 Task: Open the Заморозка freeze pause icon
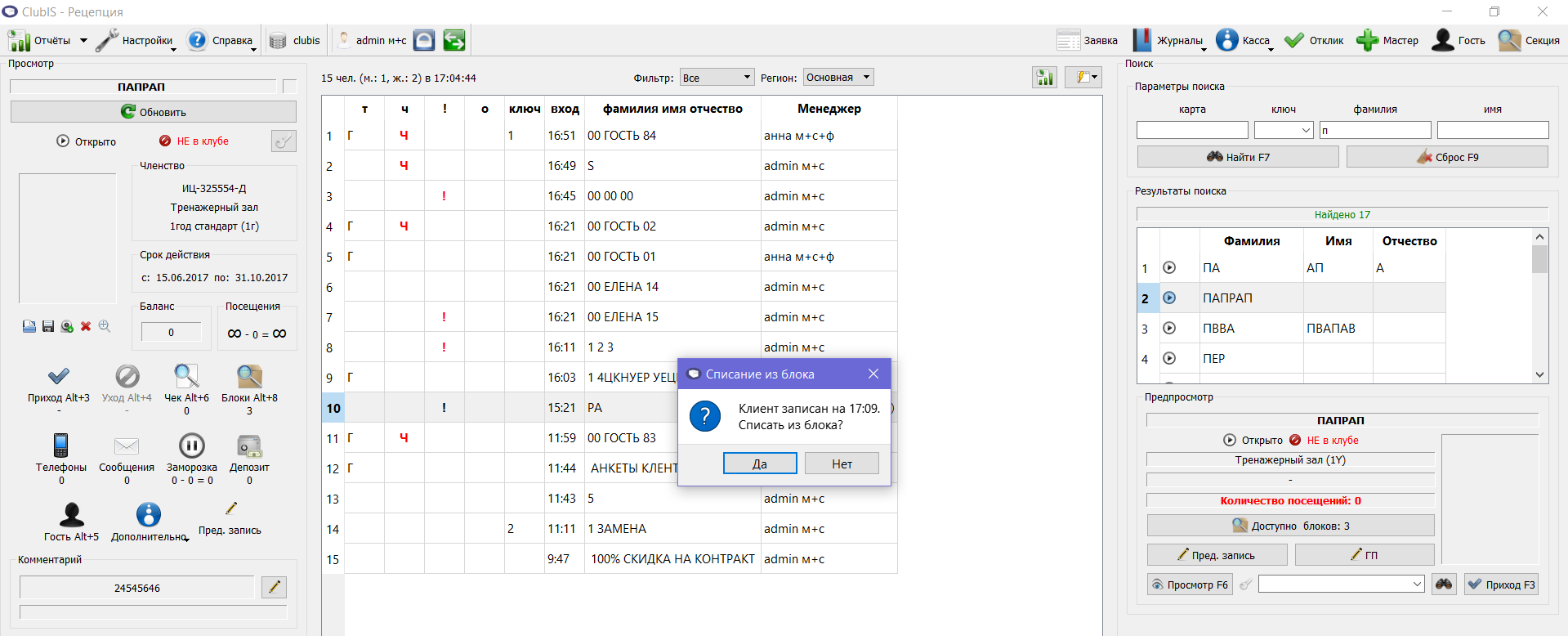coord(191,446)
